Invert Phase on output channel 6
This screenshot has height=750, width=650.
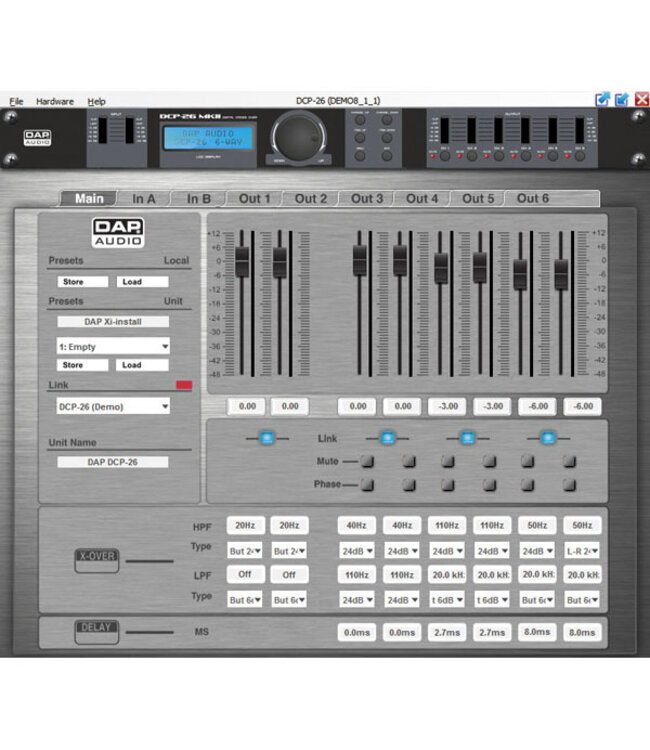pyautogui.click(x=569, y=485)
